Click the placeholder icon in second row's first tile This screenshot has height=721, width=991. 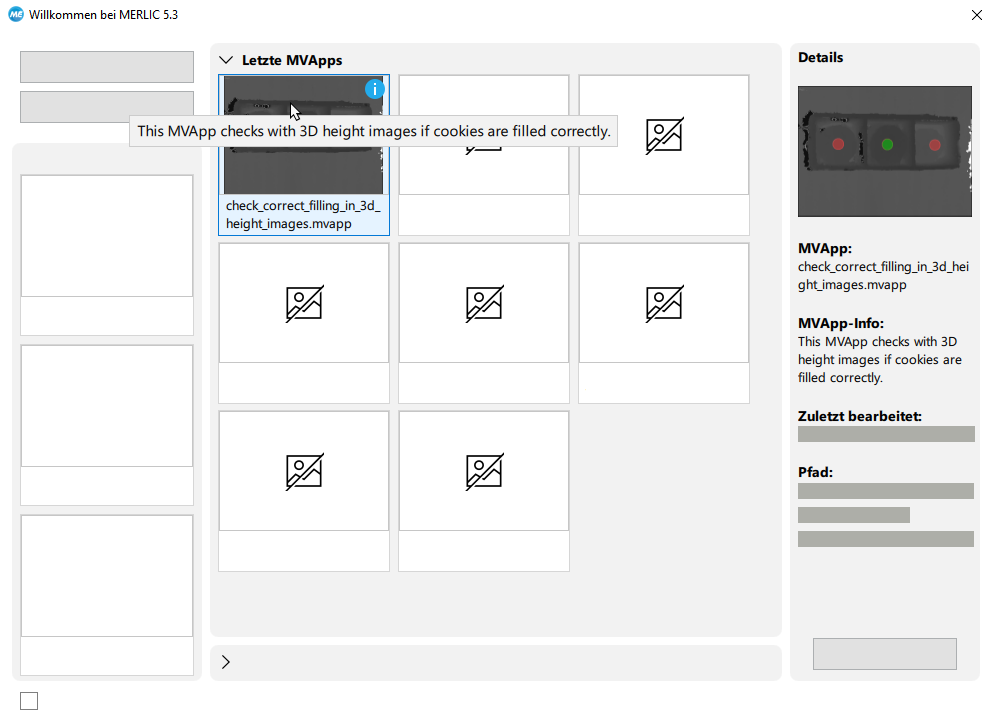coord(304,303)
